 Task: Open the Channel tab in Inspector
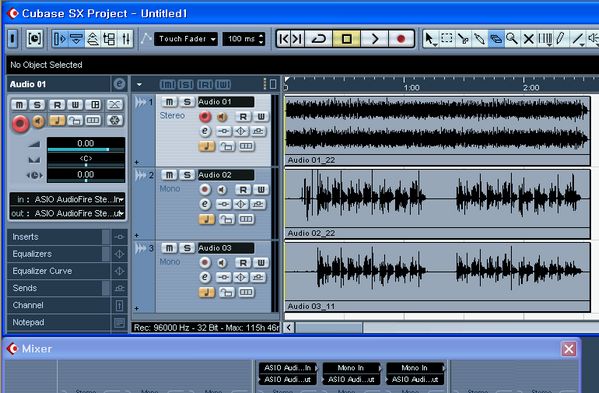59,305
